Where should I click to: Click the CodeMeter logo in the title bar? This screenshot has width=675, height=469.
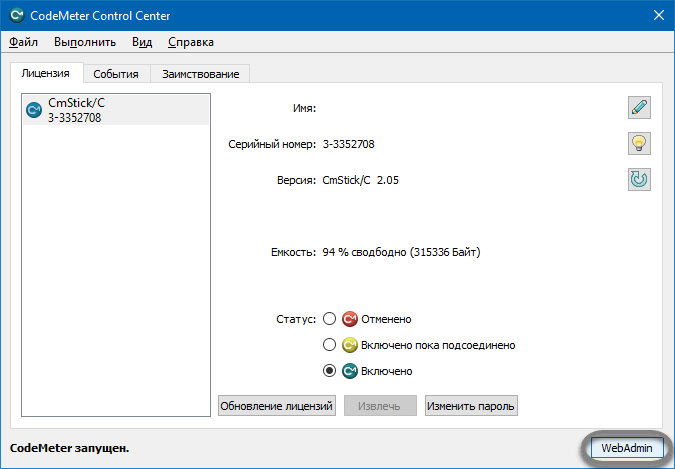(x=17, y=16)
